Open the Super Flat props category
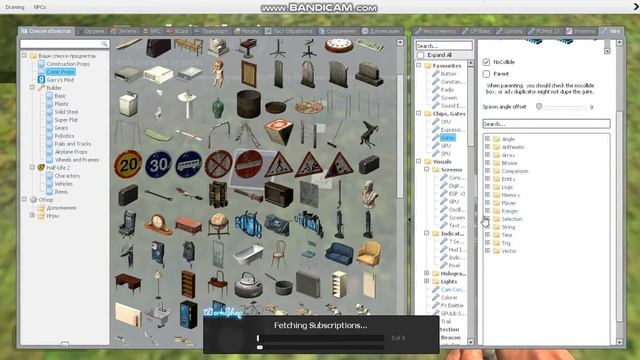The image size is (640, 360). pyautogui.click(x=66, y=120)
